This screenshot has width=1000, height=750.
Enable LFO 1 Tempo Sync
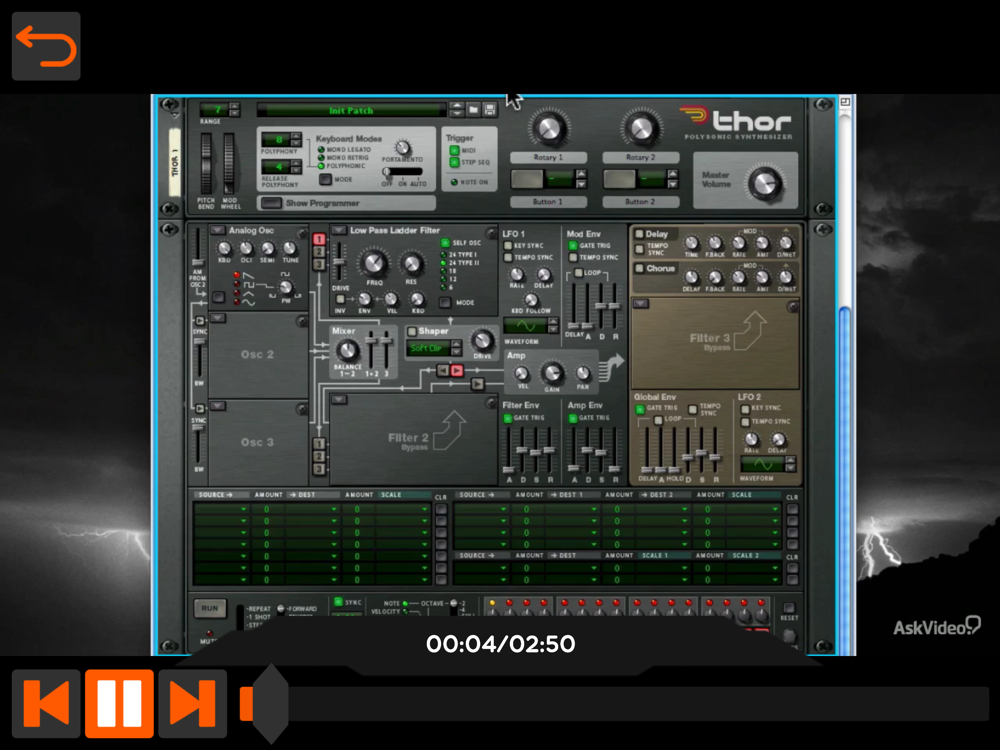pyautogui.click(x=508, y=258)
